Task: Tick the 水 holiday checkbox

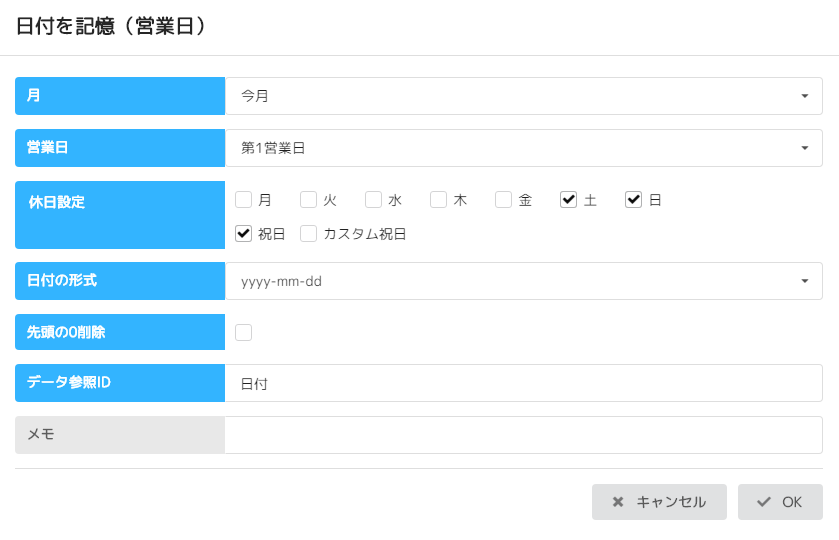Action: click(x=373, y=200)
